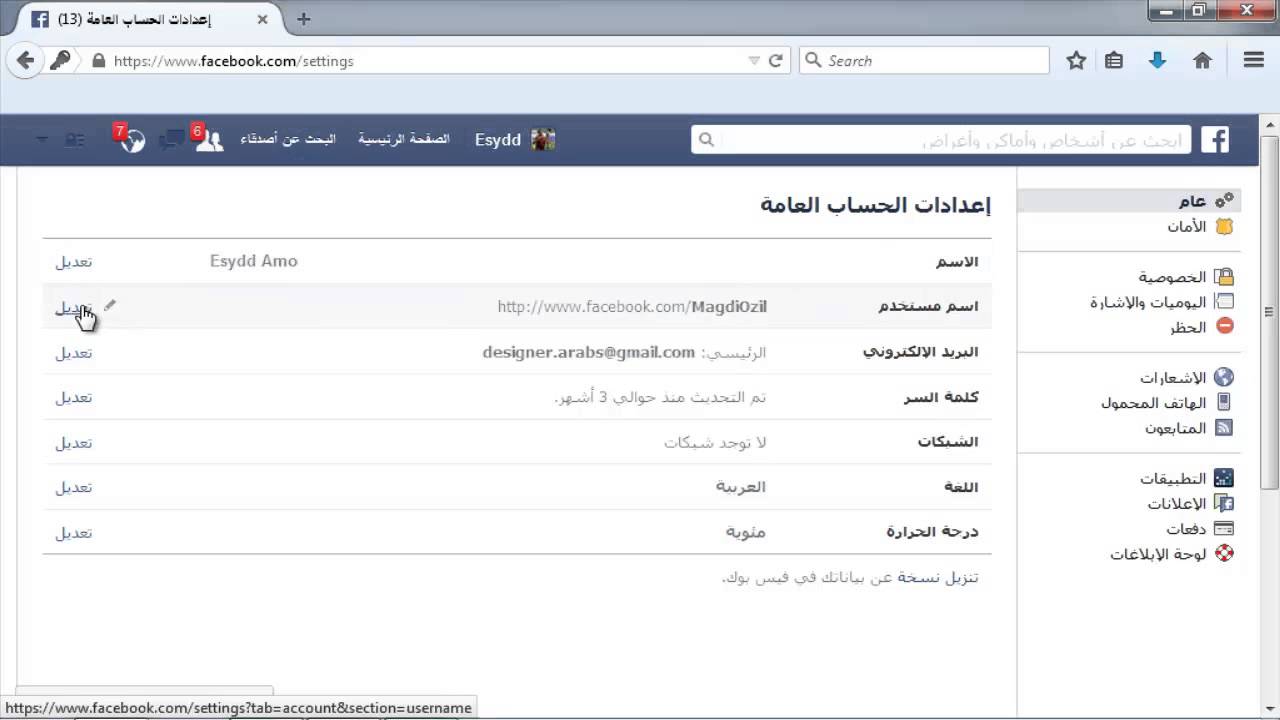1280x720 pixels.
Task: Bookmark this page with star icon
Action: pos(1076,61)
